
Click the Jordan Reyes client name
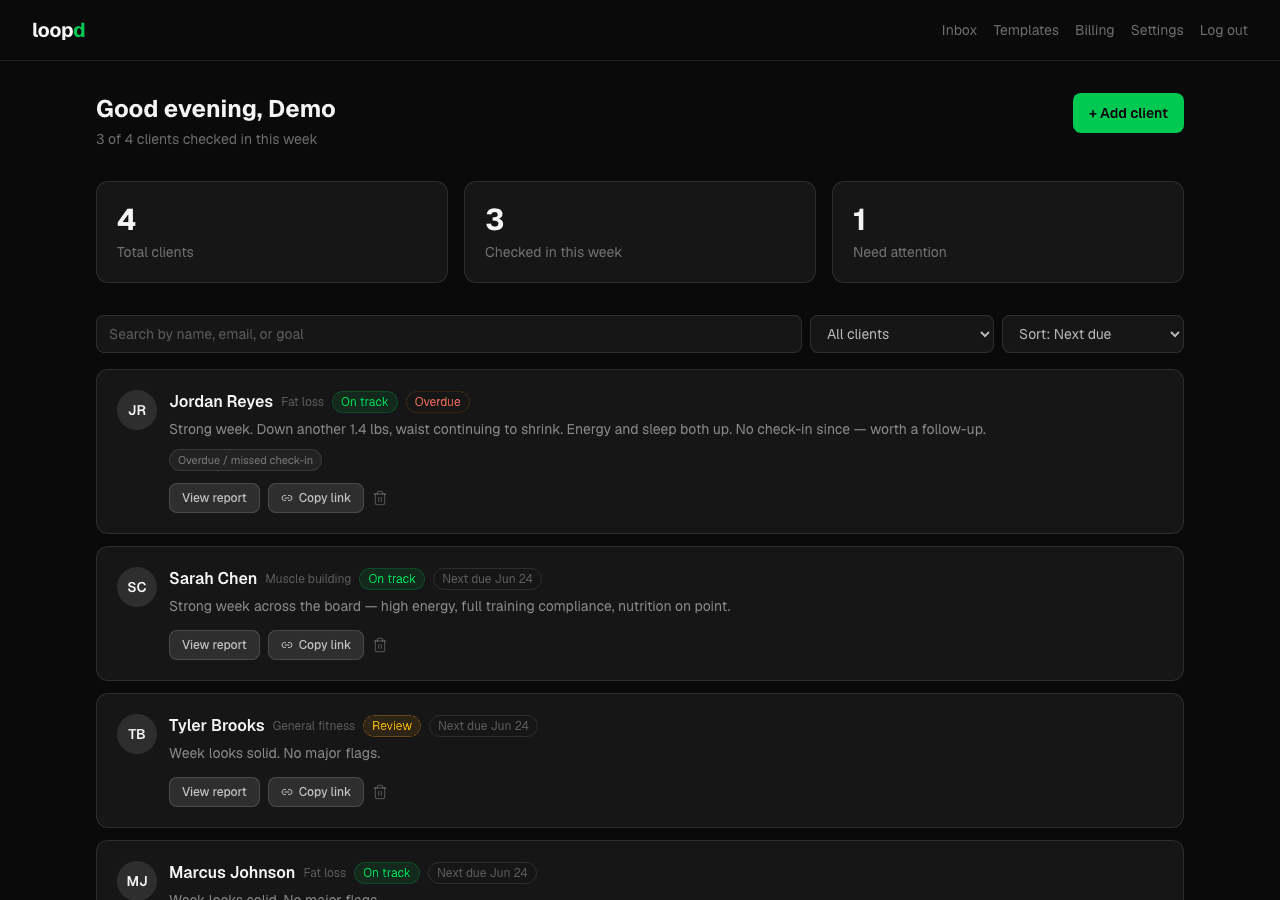coord(221,401)
